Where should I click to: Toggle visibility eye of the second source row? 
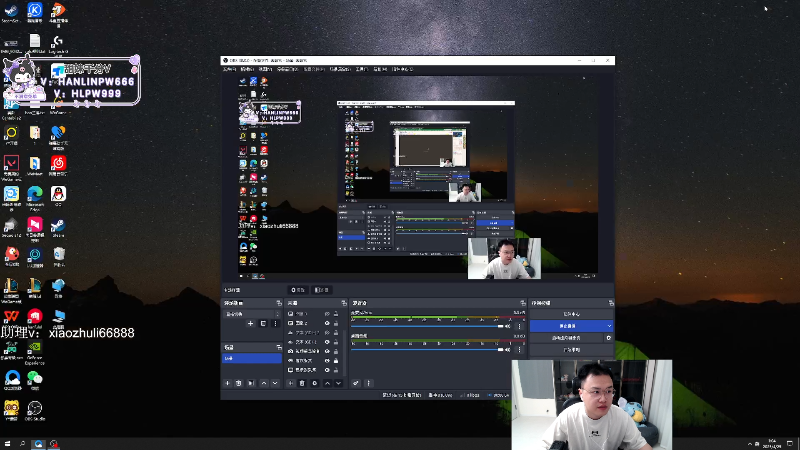point(327,323)
